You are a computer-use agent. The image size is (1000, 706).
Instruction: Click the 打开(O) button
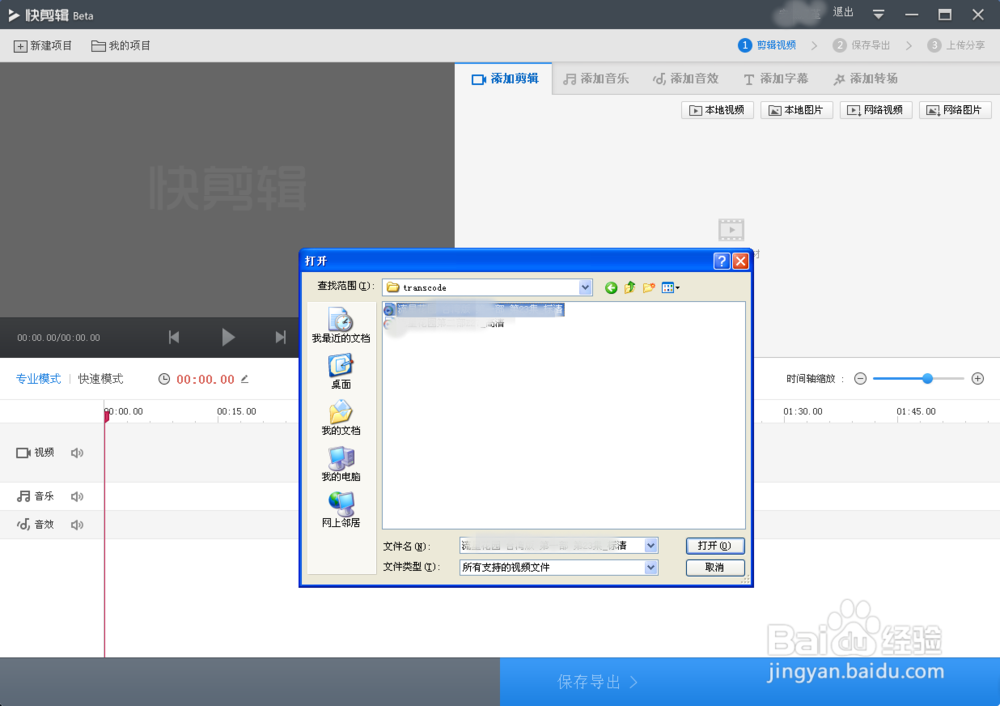click(x=715, y=546)
